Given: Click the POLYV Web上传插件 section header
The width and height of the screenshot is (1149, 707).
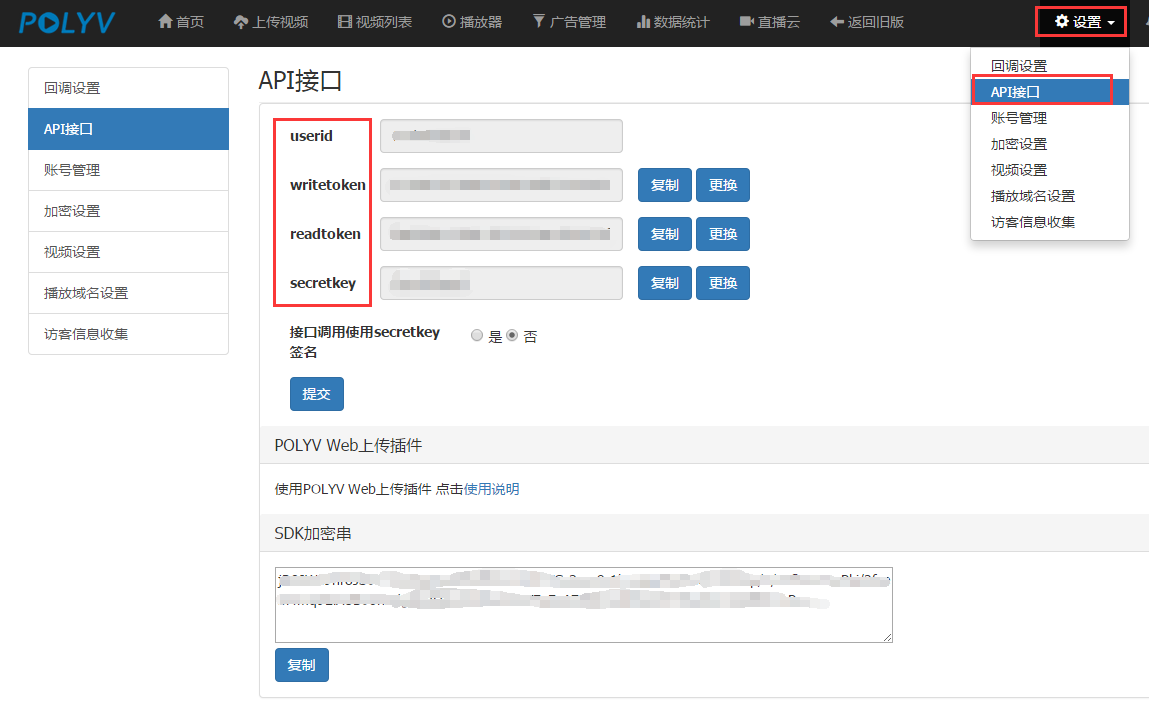Looking at the screenshot, I should (348, 445).
